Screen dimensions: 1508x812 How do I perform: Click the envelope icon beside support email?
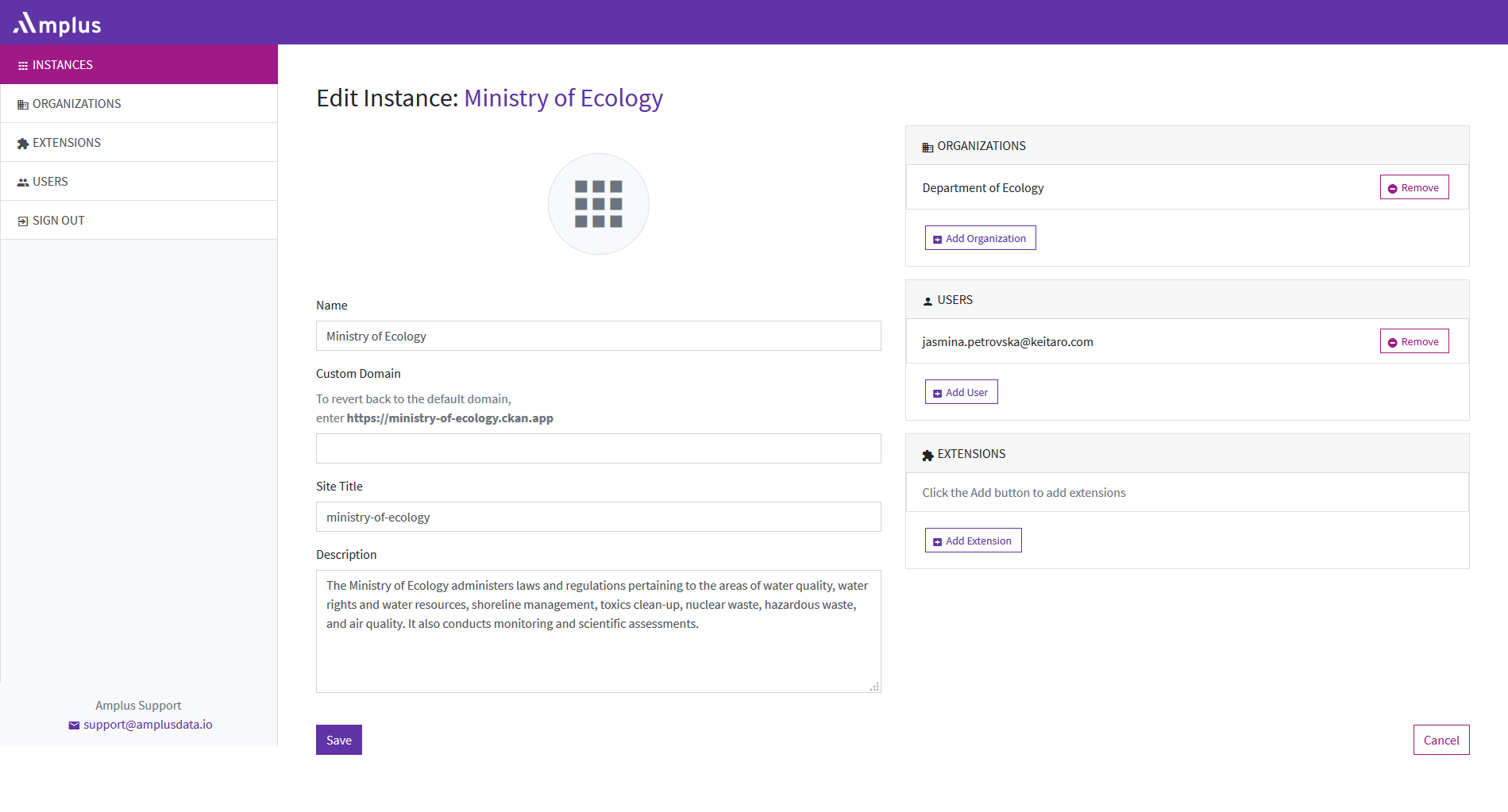pos(74,725)
